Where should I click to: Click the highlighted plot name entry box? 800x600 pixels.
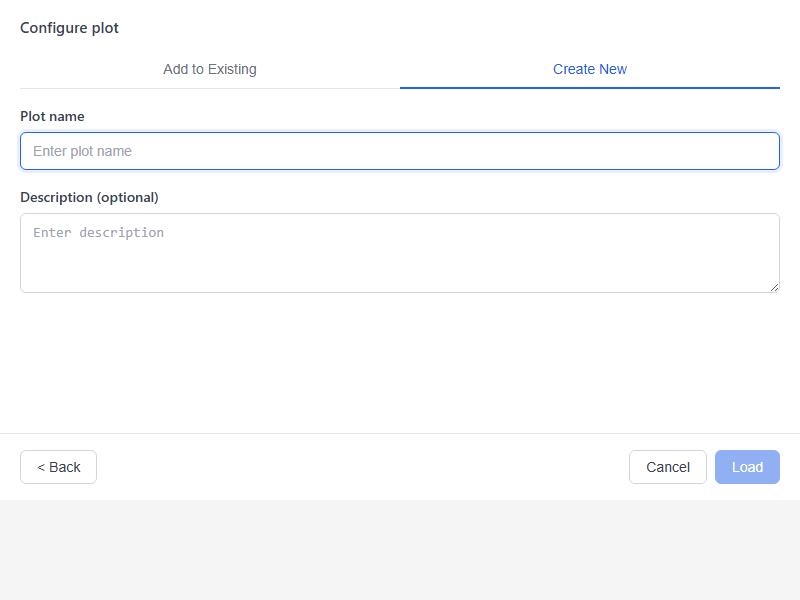(x=400, y=150)
